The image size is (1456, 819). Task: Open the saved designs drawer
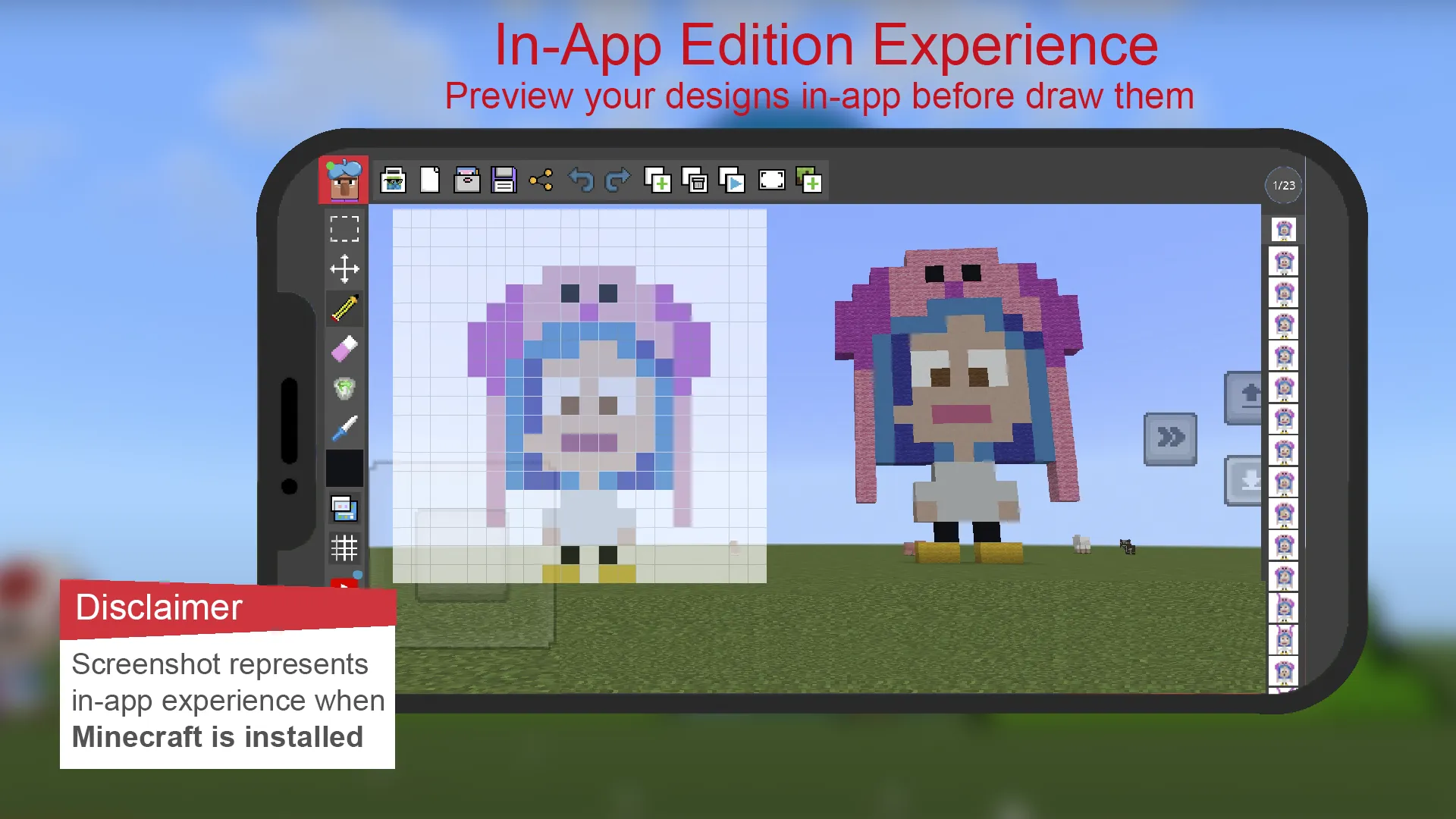(x=466, y=180)
